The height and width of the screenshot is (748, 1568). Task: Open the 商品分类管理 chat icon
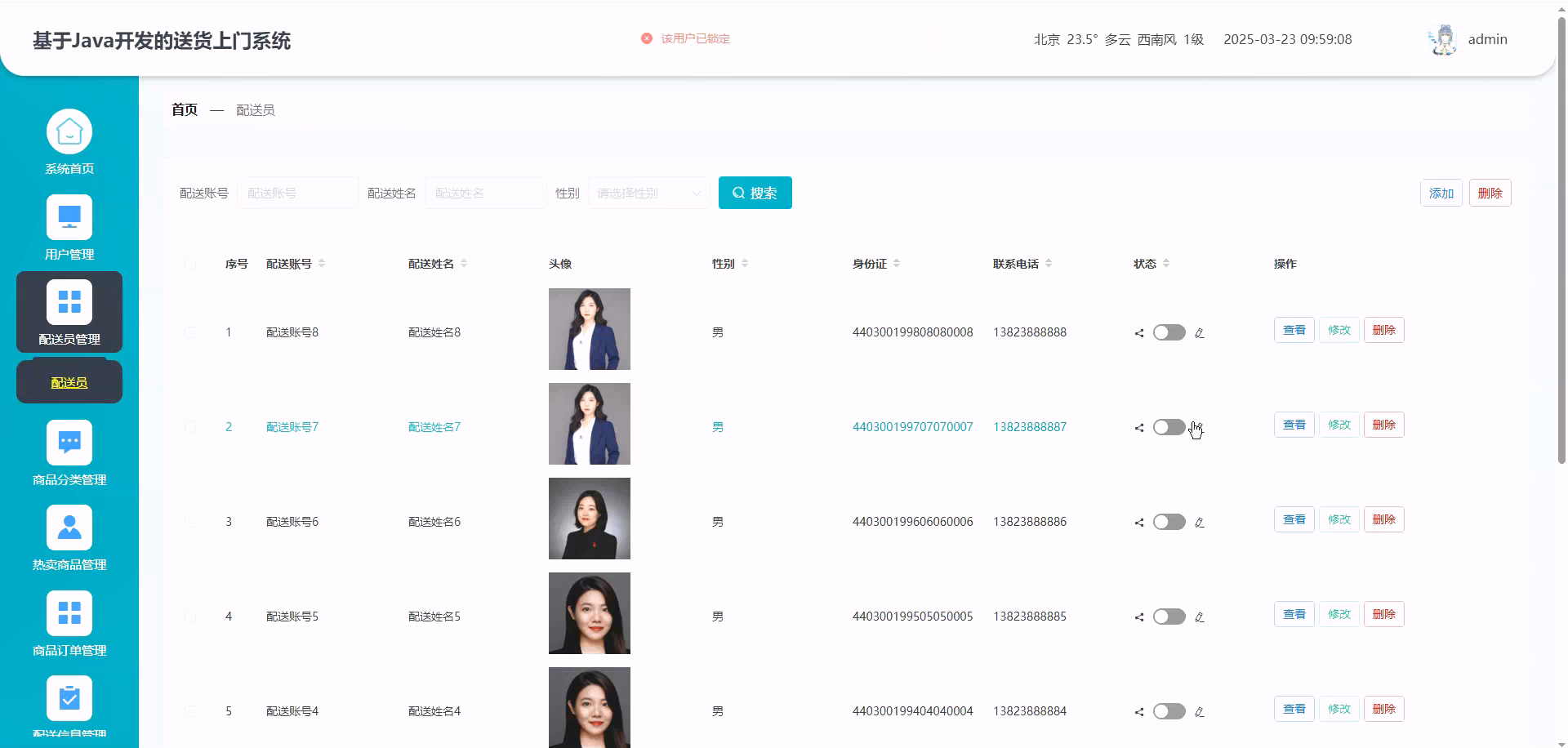pyautogui.click(x=69, y=443)
